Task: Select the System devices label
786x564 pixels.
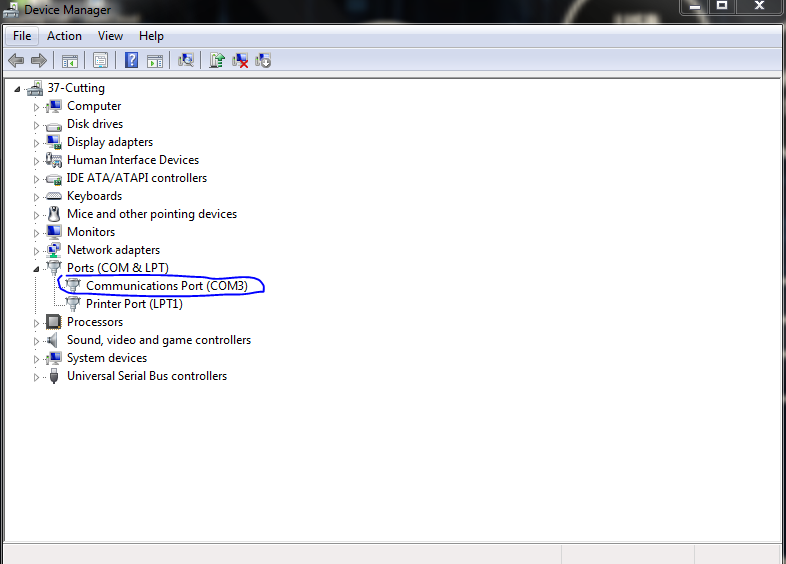Action: pyautogui.click(x=107, y=358)
